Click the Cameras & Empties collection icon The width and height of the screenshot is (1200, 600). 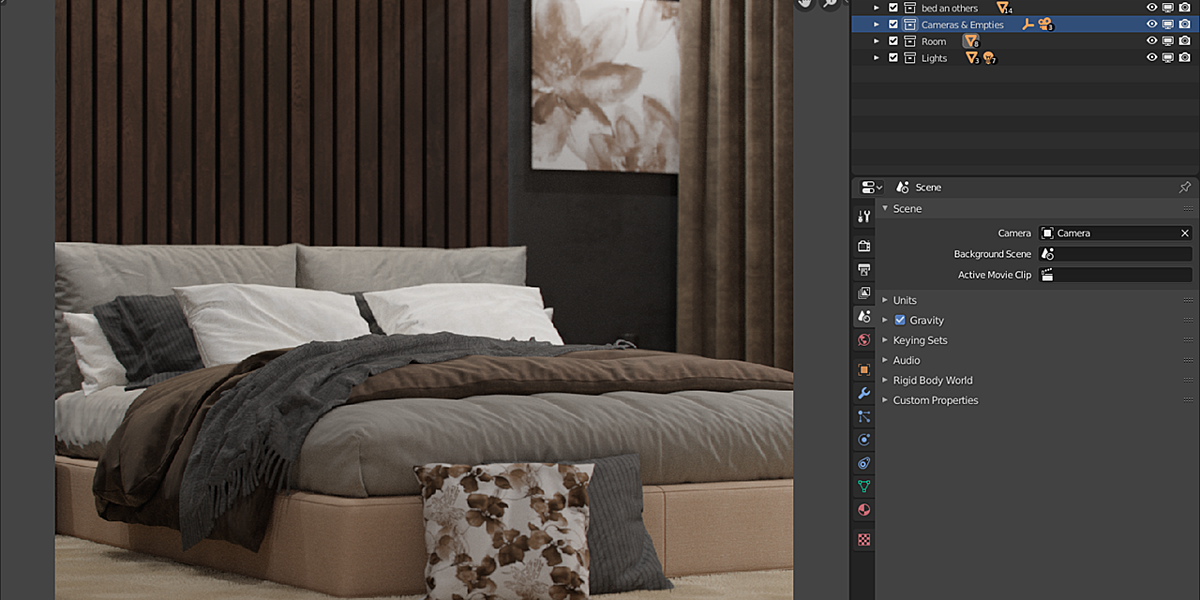[910, 24]
